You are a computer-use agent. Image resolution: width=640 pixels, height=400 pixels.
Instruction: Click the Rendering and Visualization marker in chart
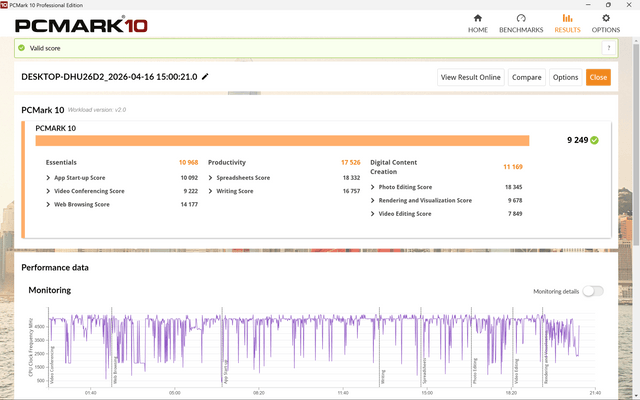(546, 357)
